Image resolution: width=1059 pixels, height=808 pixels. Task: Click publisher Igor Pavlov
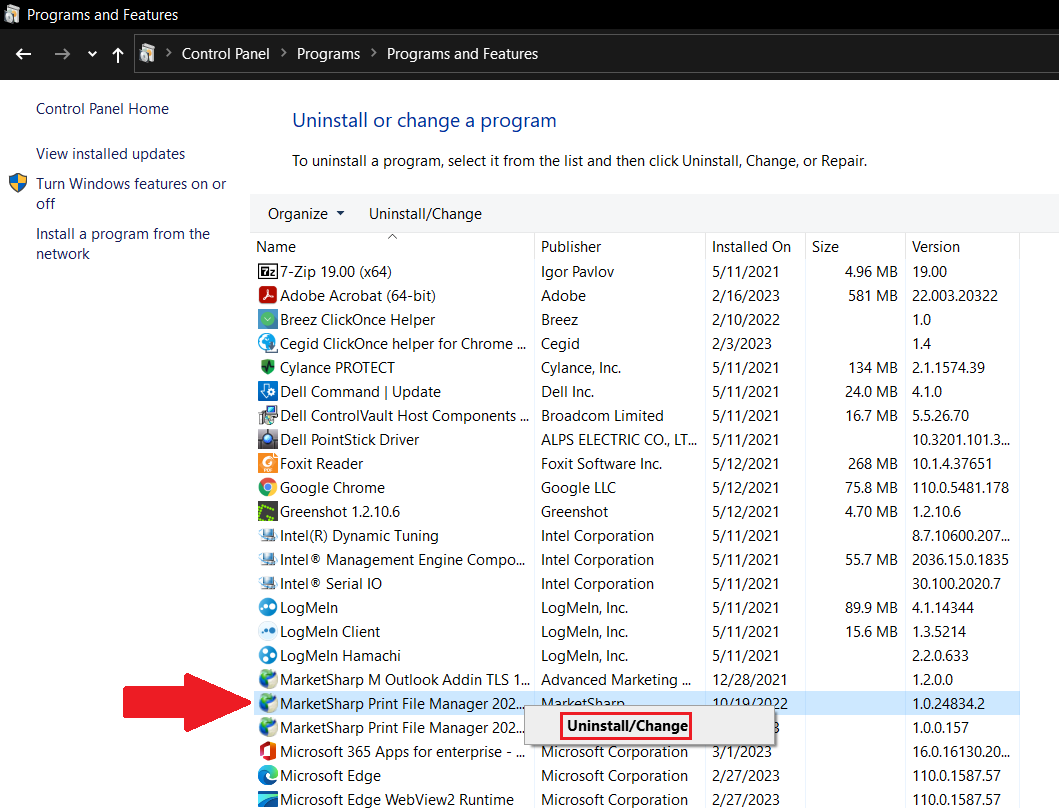pos(577,272)
